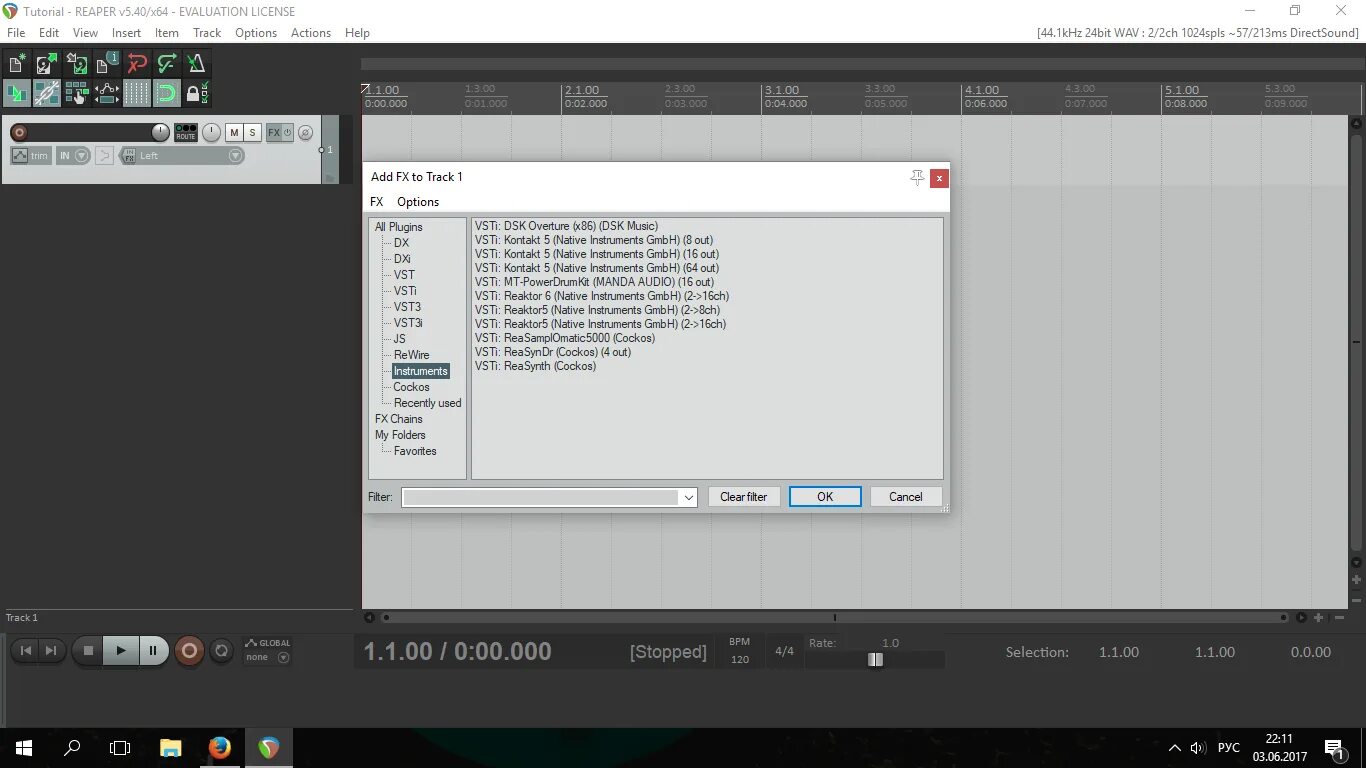
Task: Select VSTi category in plugin tree
Action: tap(405, 291)
